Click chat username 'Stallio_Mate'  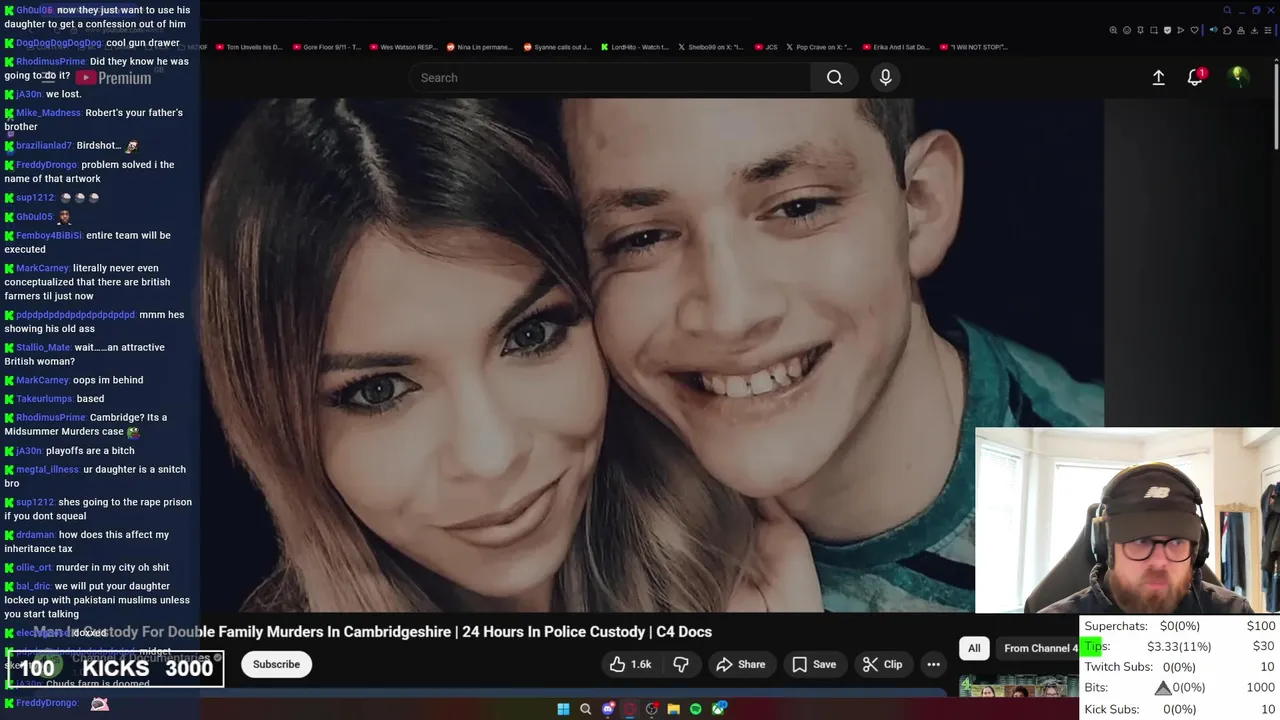pos(43,348)
